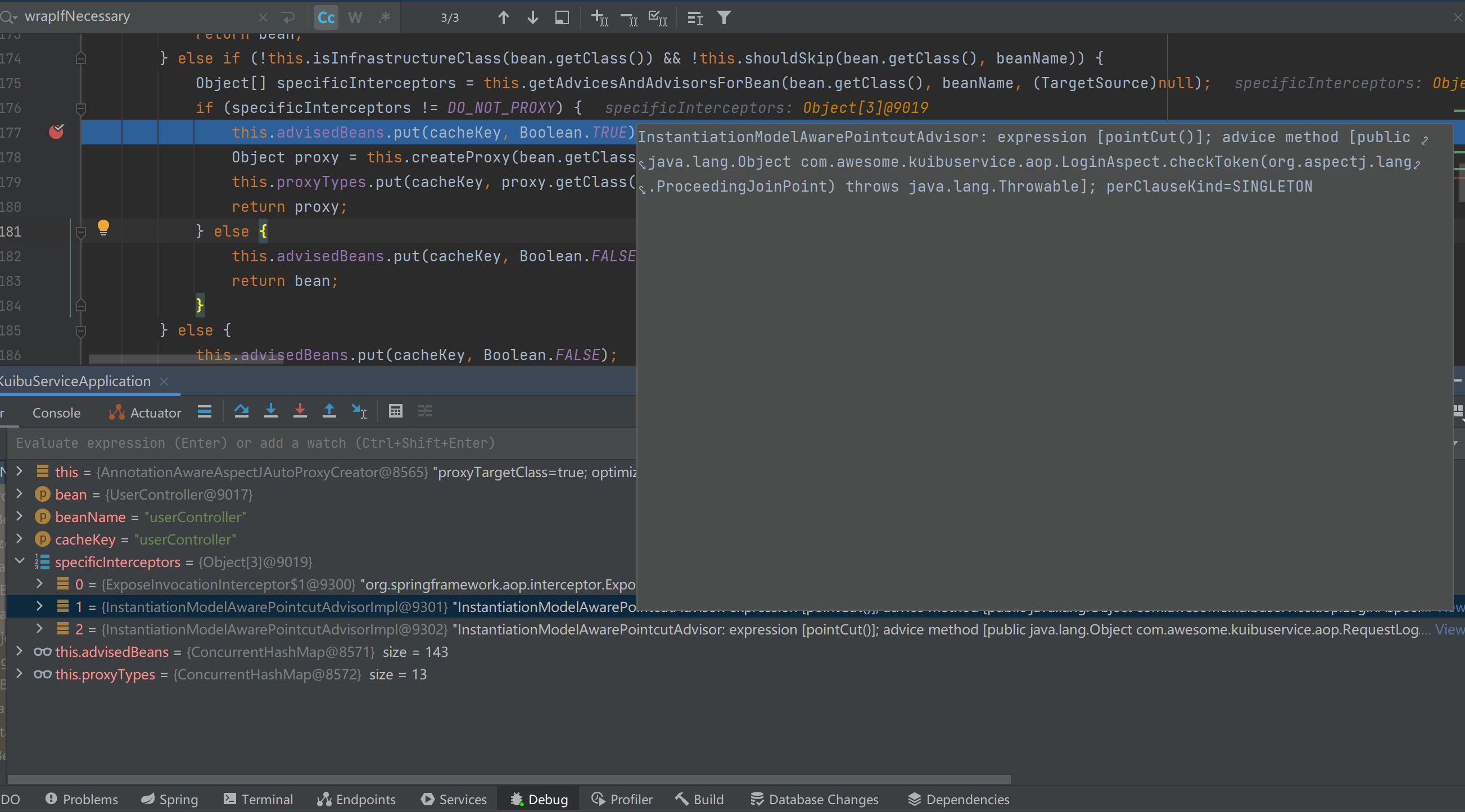Switch to the Console tab
Image resolution: width=1465 pixels, height=812 pixels.
(x=56, y=413)
